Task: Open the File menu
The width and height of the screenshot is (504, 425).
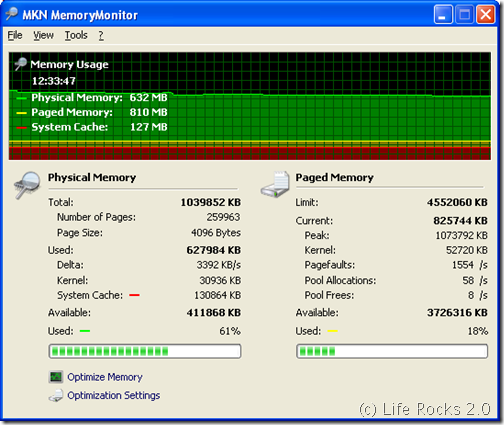Action: coord(15,35)
